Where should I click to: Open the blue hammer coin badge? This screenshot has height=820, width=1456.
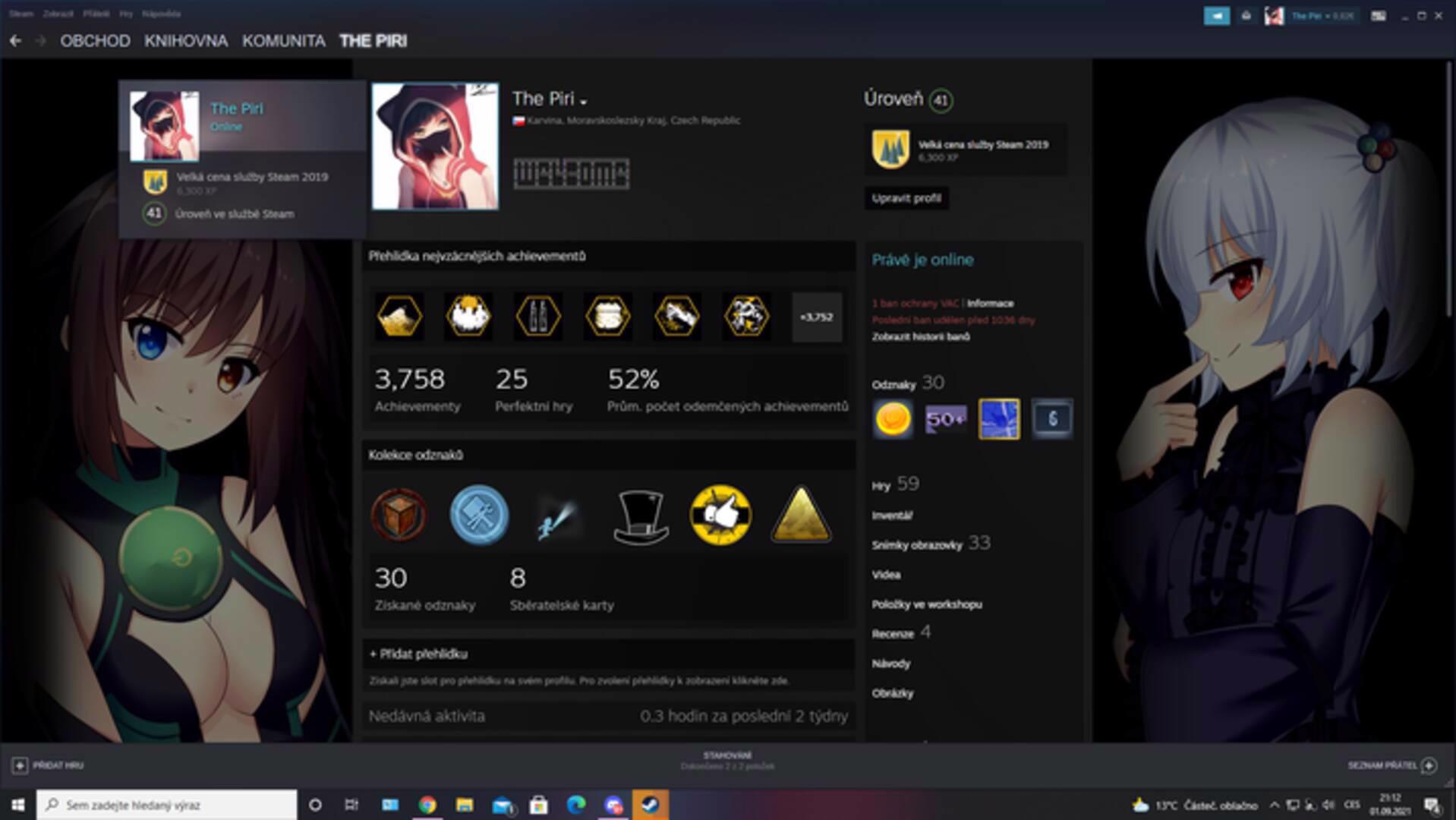479,516
